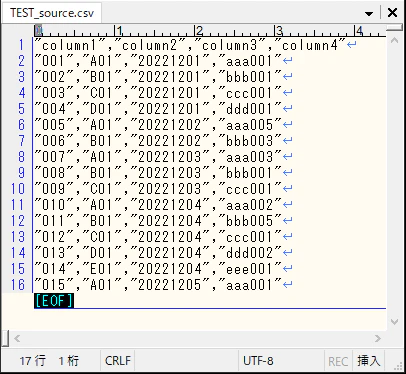Click the header text "column1"
This screenshot has height=374, width=406.
(70, 45)
